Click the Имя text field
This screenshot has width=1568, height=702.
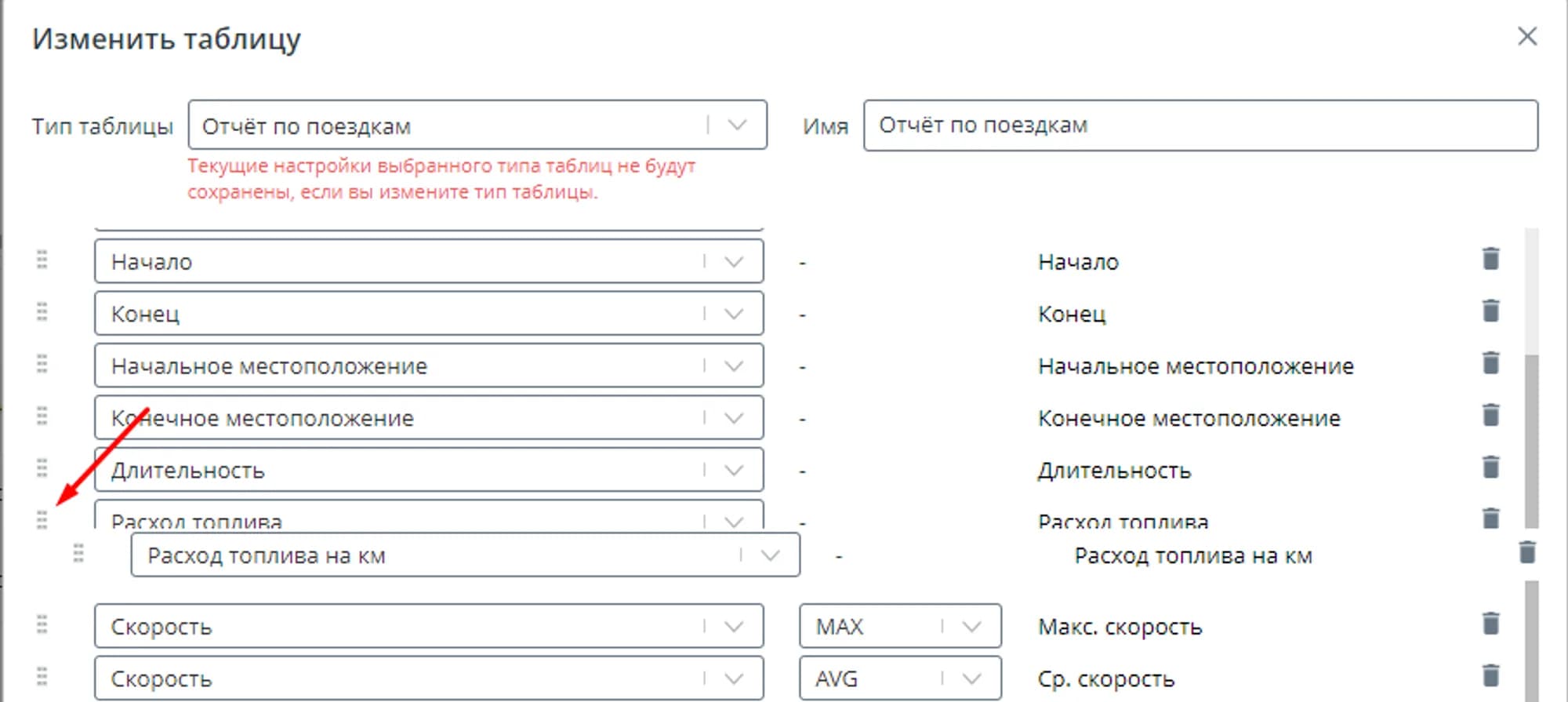[1200, 125]
